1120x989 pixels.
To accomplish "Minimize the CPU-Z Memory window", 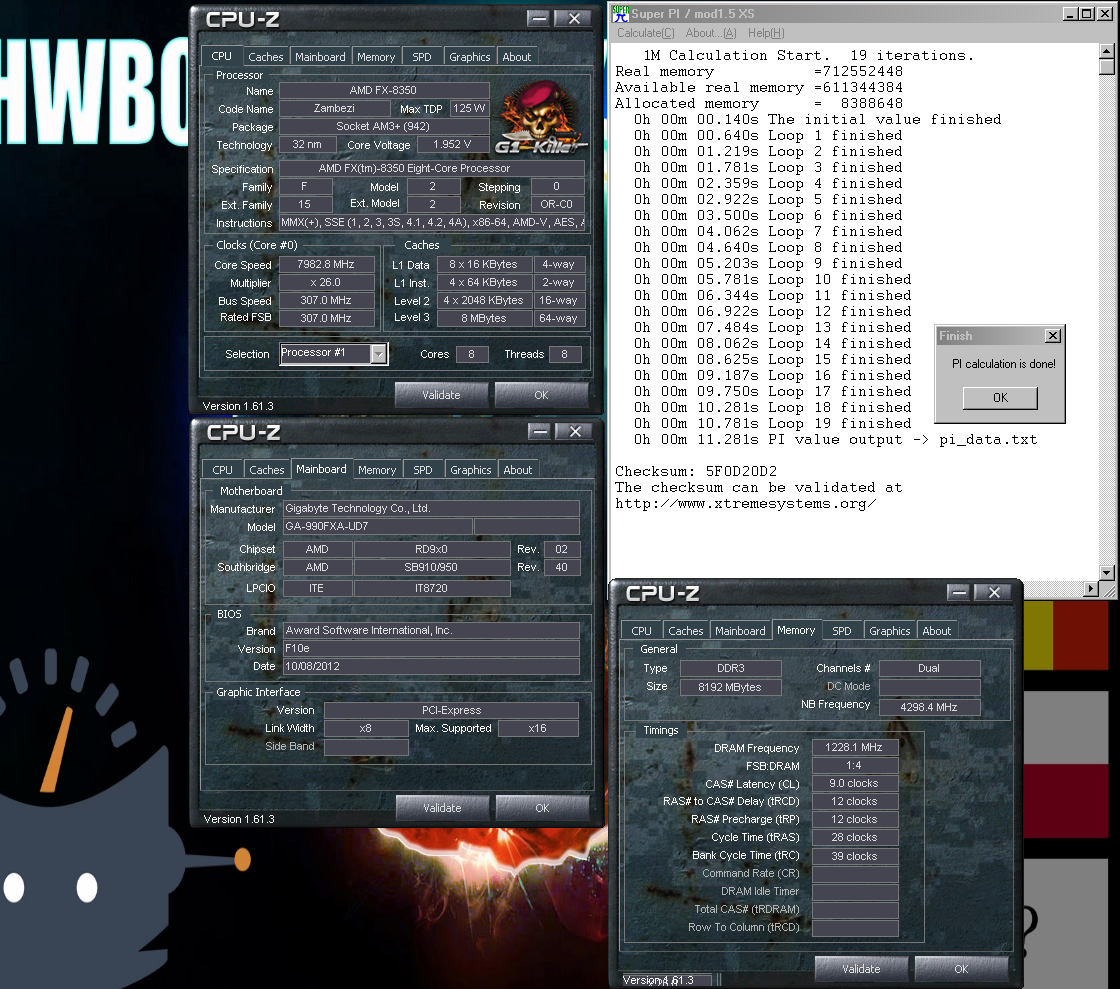I will tap(959, 592).
